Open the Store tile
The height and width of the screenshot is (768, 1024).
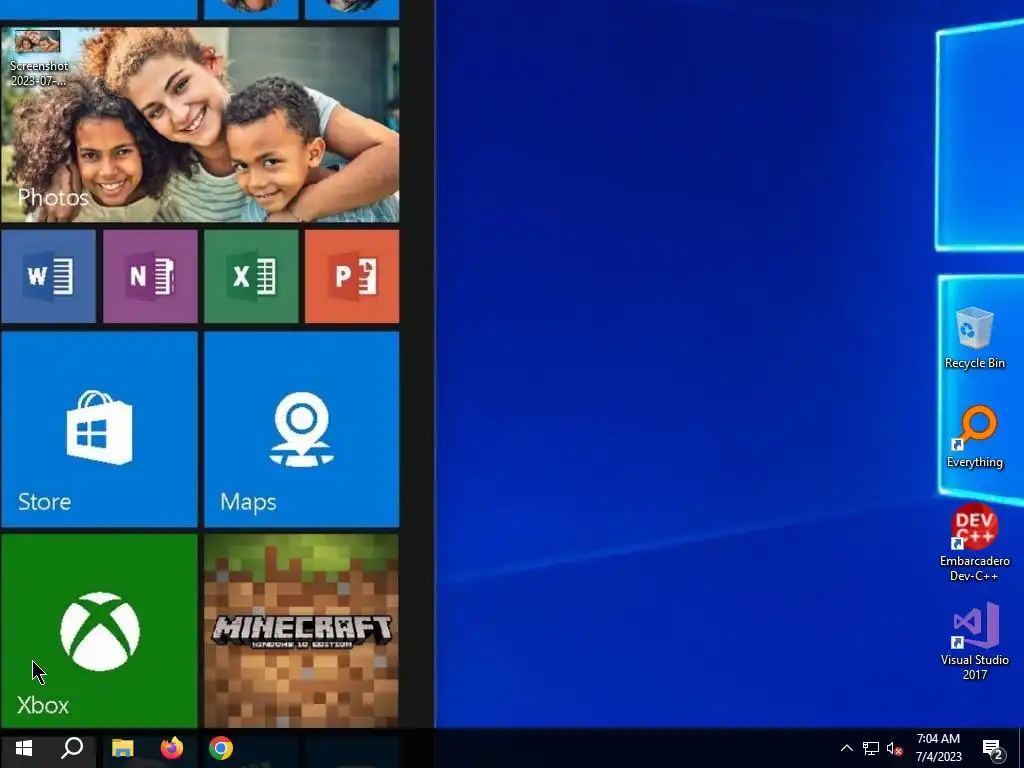[x=99, y=429]
